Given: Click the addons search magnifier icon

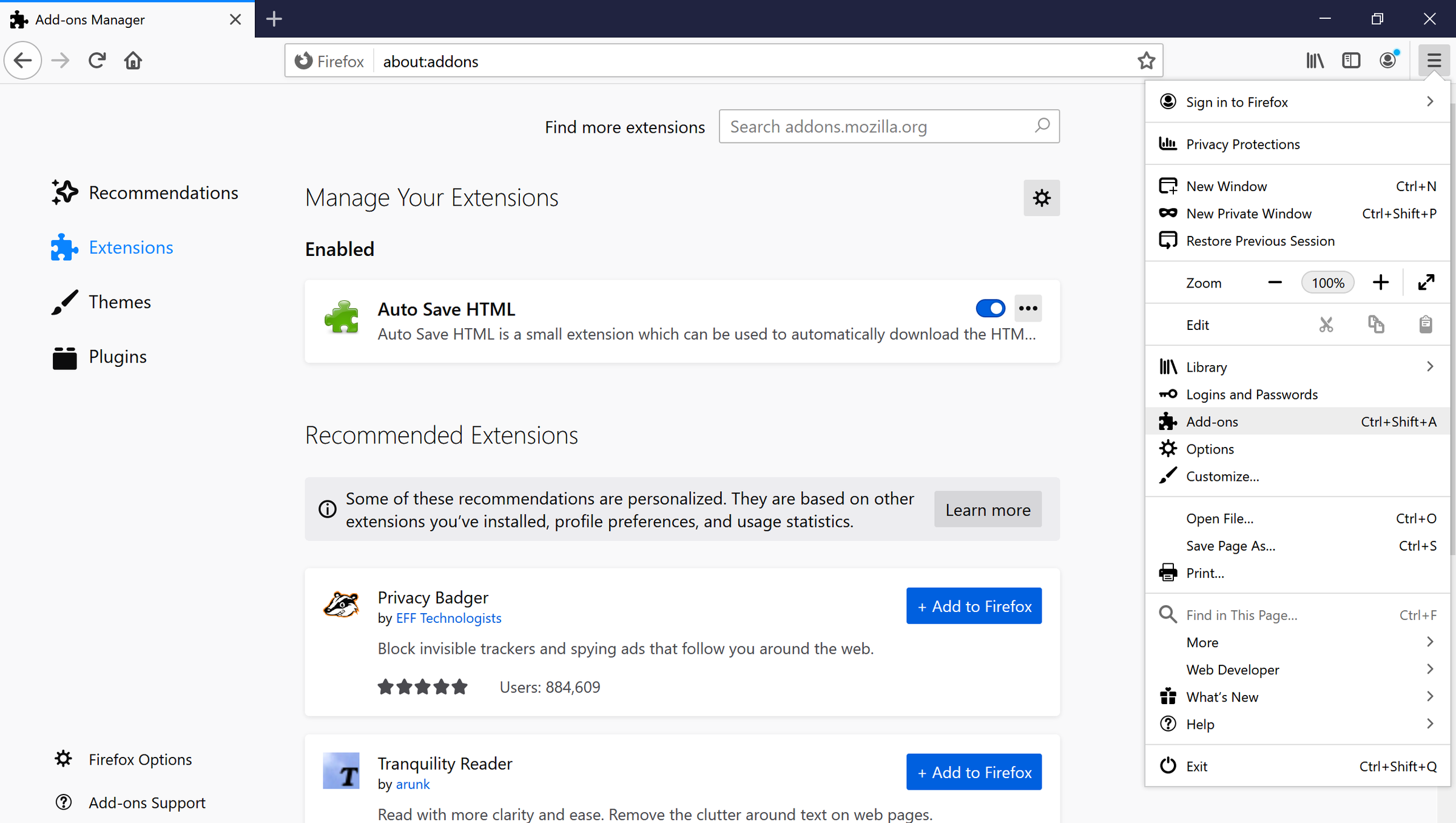Looking at the screenshot, I should pyautogui.click(x=1042, y=126).
